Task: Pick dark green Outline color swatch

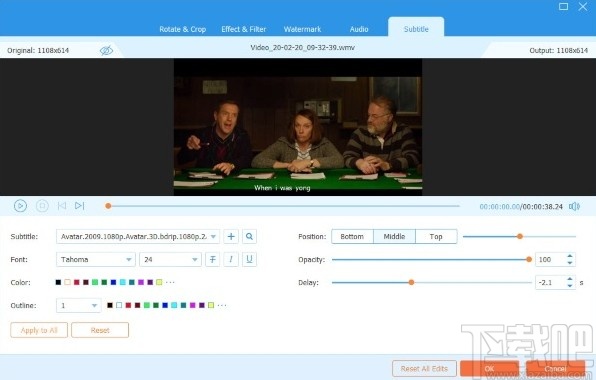Action: tap(156, 305)
